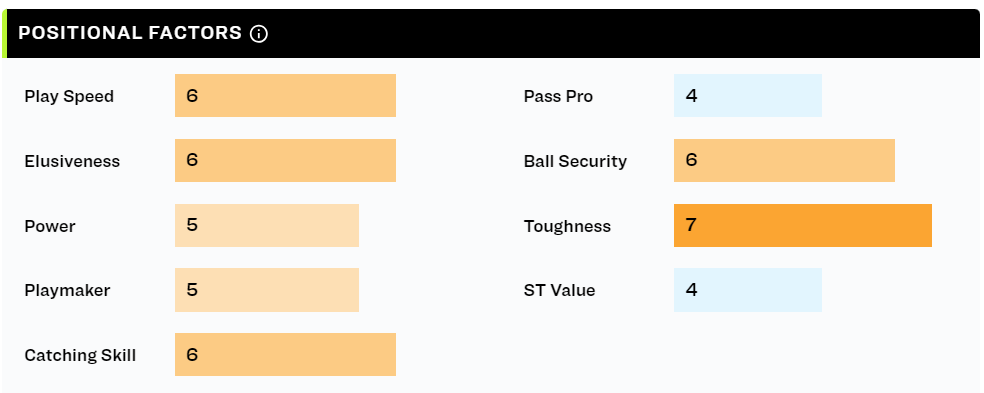The height and width of the screenshot is (393, 984).
Task: Select the Elusiveness rating bar
Action: pyautogui.click(x=285, y=161)
